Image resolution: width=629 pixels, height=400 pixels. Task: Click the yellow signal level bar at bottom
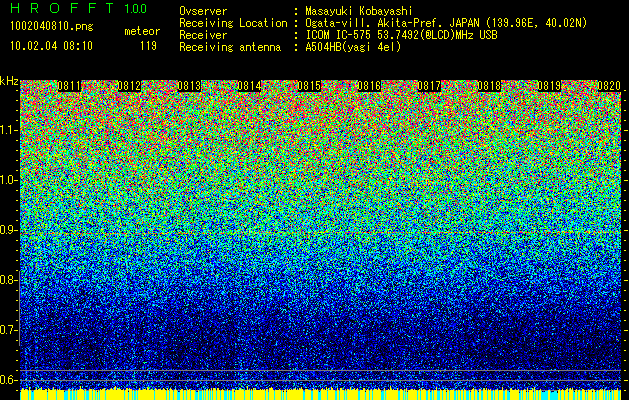(321, 394)
